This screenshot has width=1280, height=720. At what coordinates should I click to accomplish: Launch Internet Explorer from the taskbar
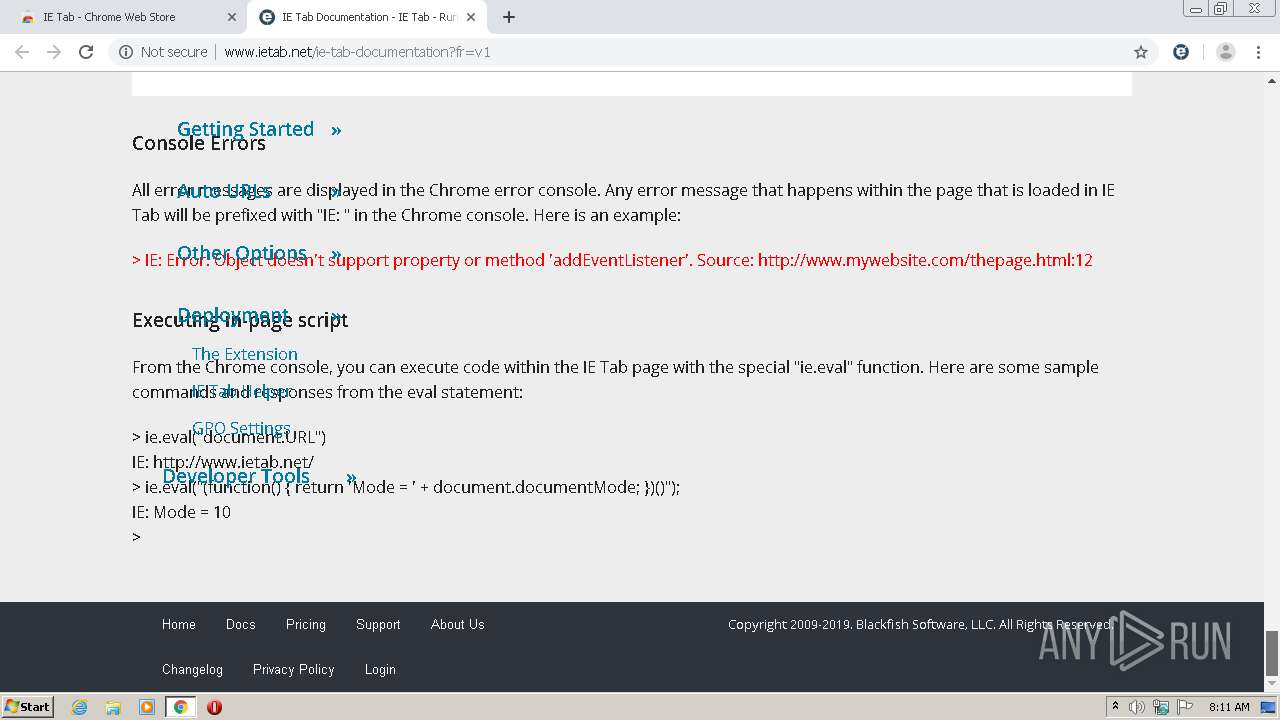[x=79, y=707]
